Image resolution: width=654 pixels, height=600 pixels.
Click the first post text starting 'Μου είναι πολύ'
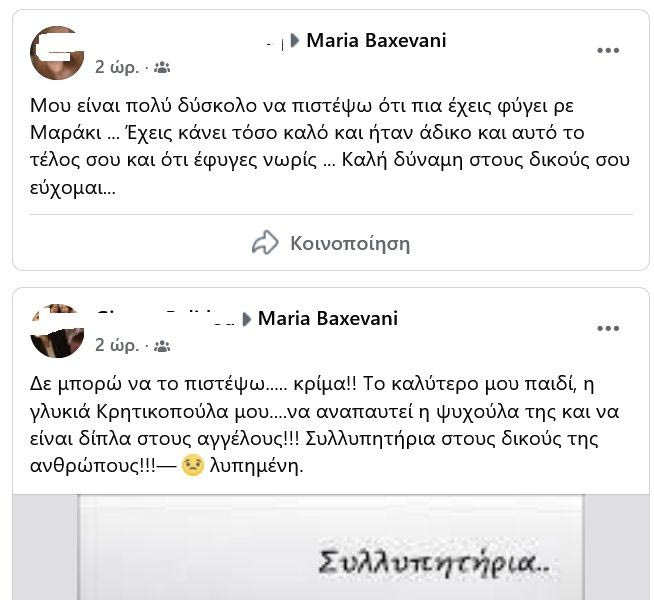coord(330,146)
